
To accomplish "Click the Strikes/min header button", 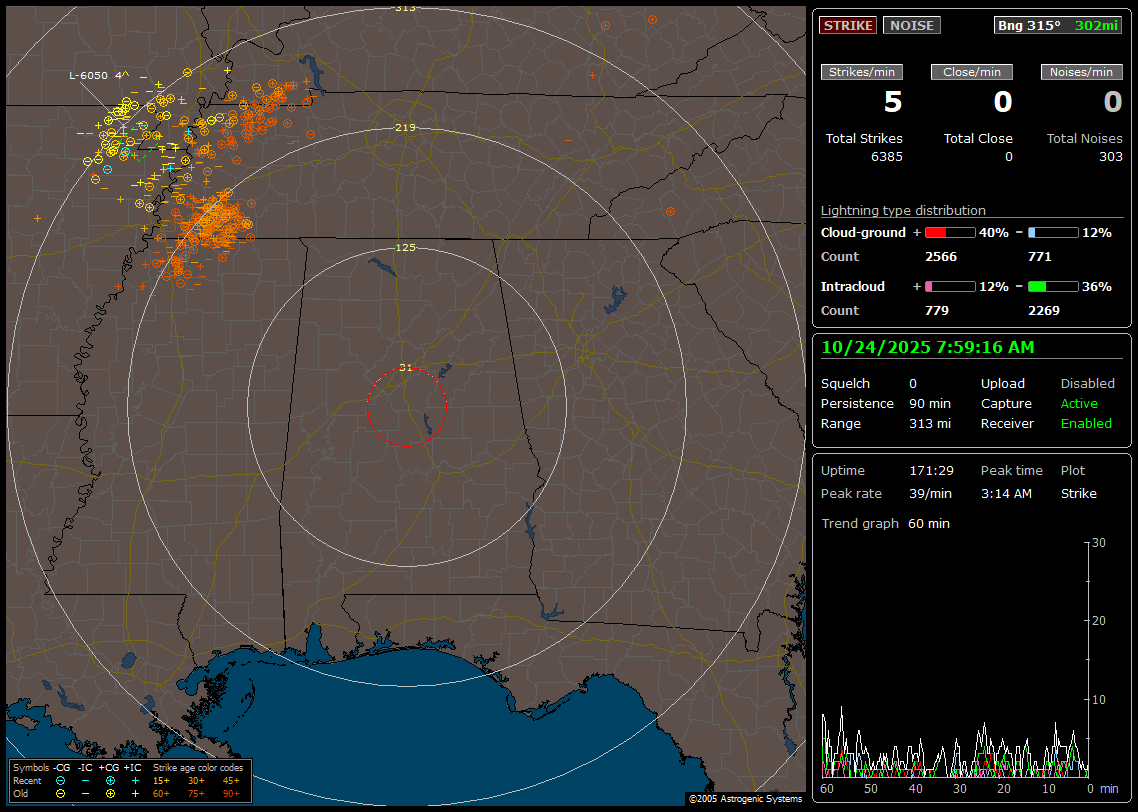I will click(862, 72).
